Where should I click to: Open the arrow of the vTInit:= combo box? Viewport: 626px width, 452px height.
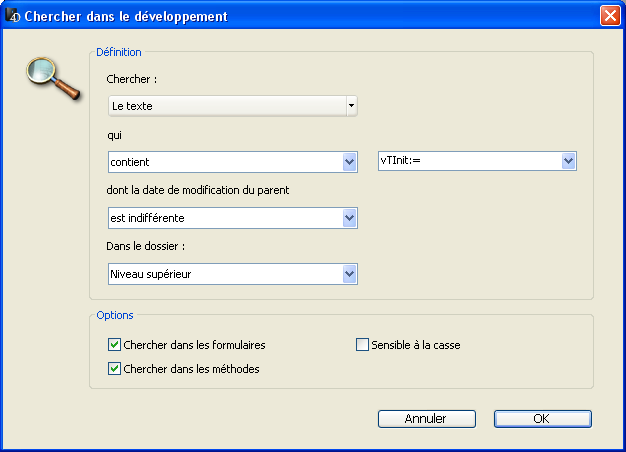click(x=568, y=161)
